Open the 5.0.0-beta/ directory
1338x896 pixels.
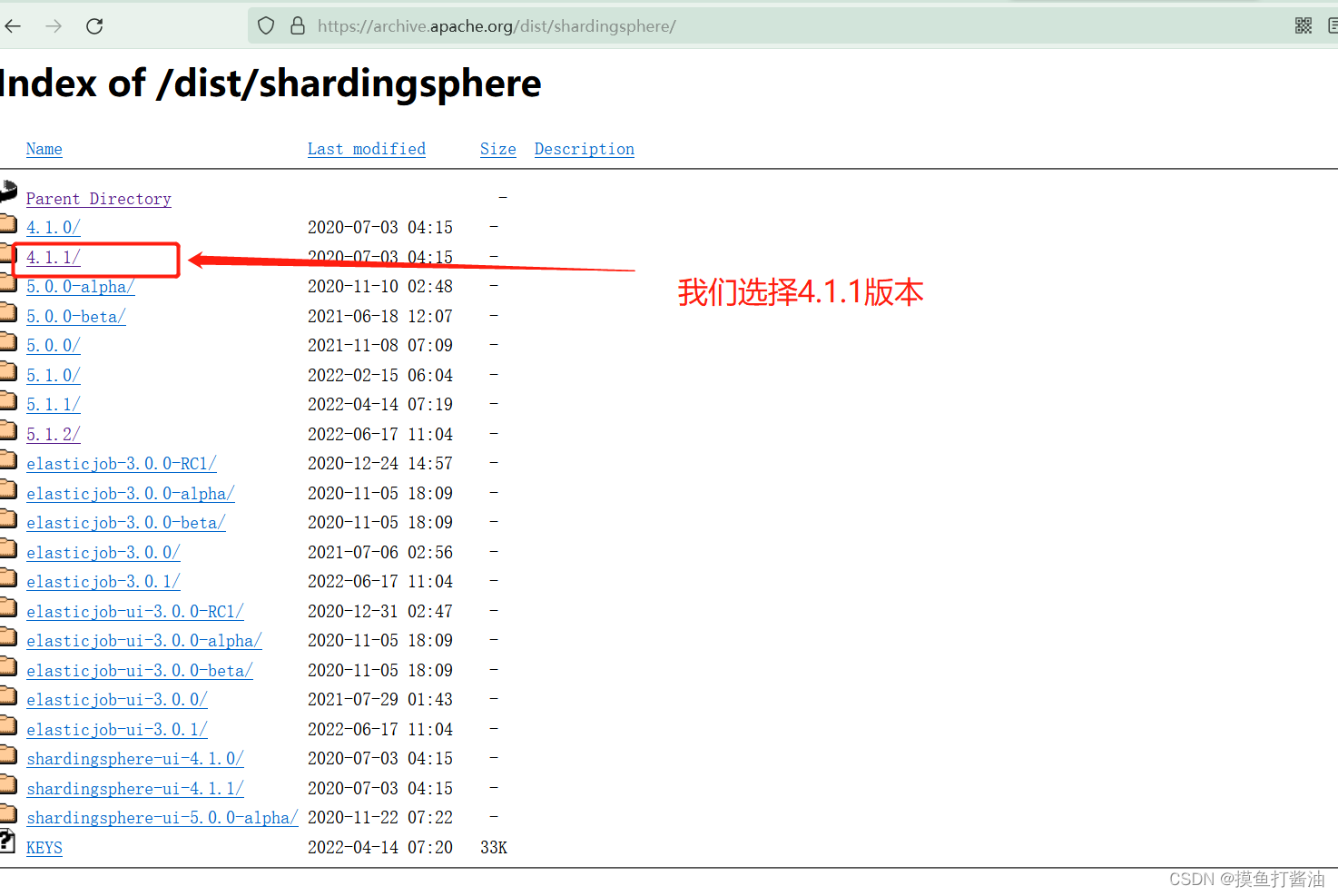[x=76, y=317]
